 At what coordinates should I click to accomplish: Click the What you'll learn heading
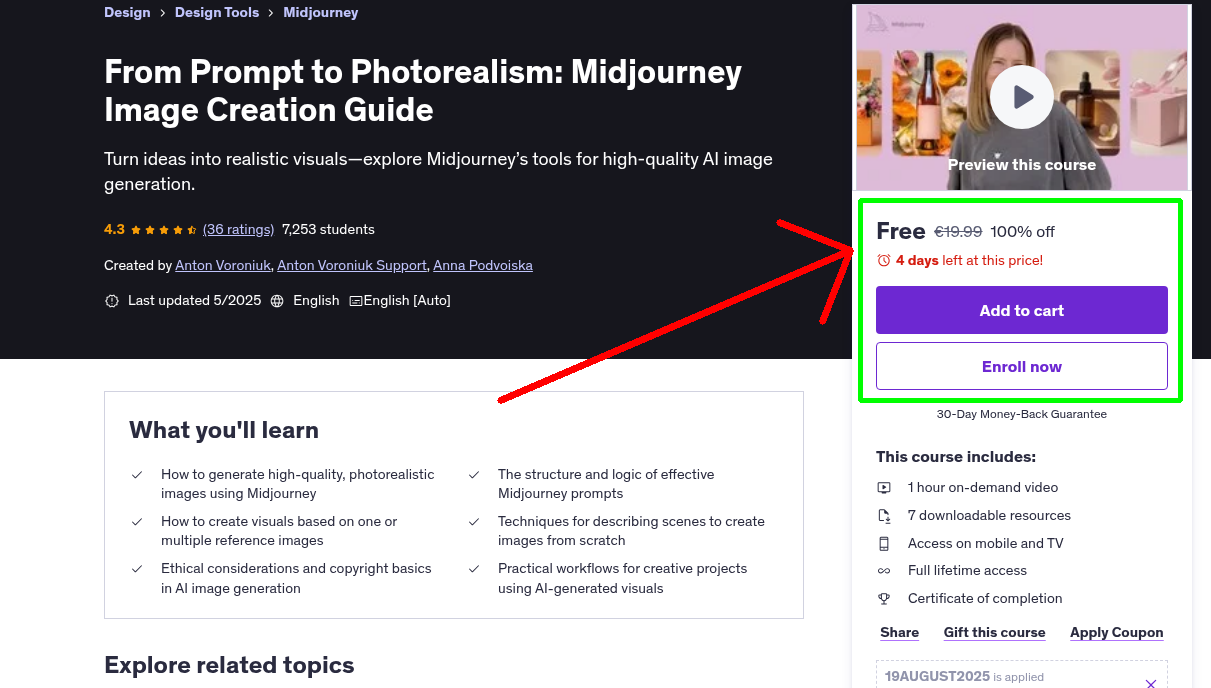click(224, 430)
